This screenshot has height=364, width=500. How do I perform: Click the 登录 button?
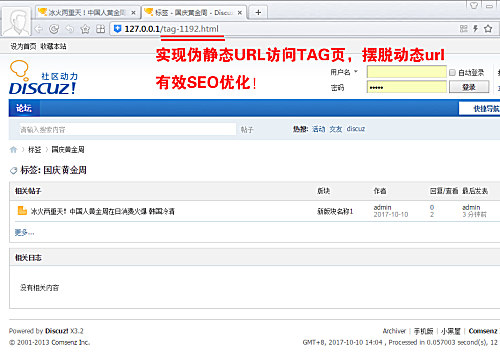(469, 87)
